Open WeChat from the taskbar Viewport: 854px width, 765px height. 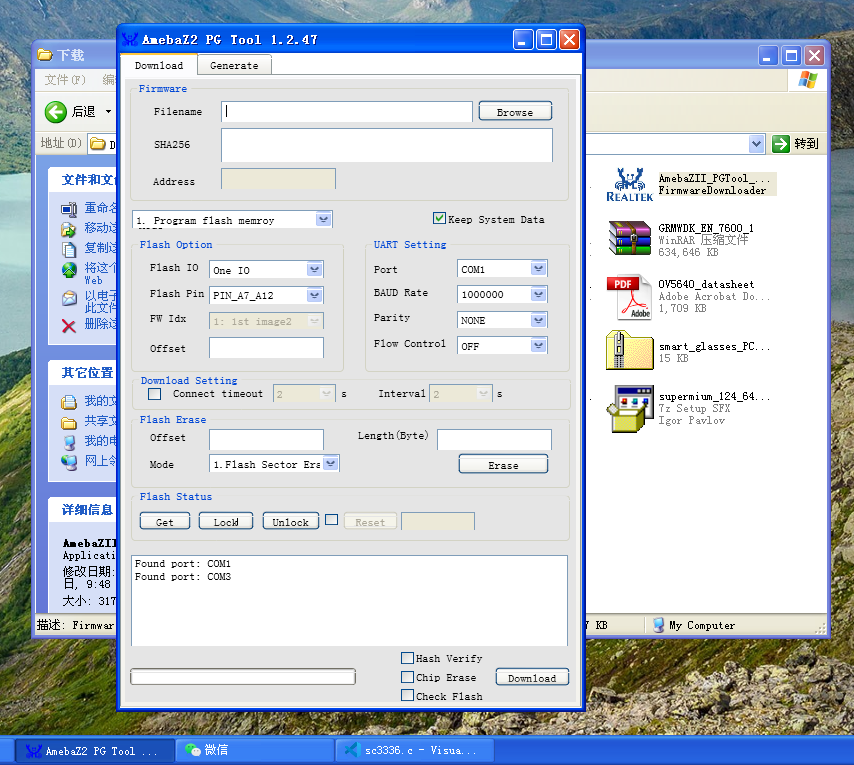click(204, 750)
